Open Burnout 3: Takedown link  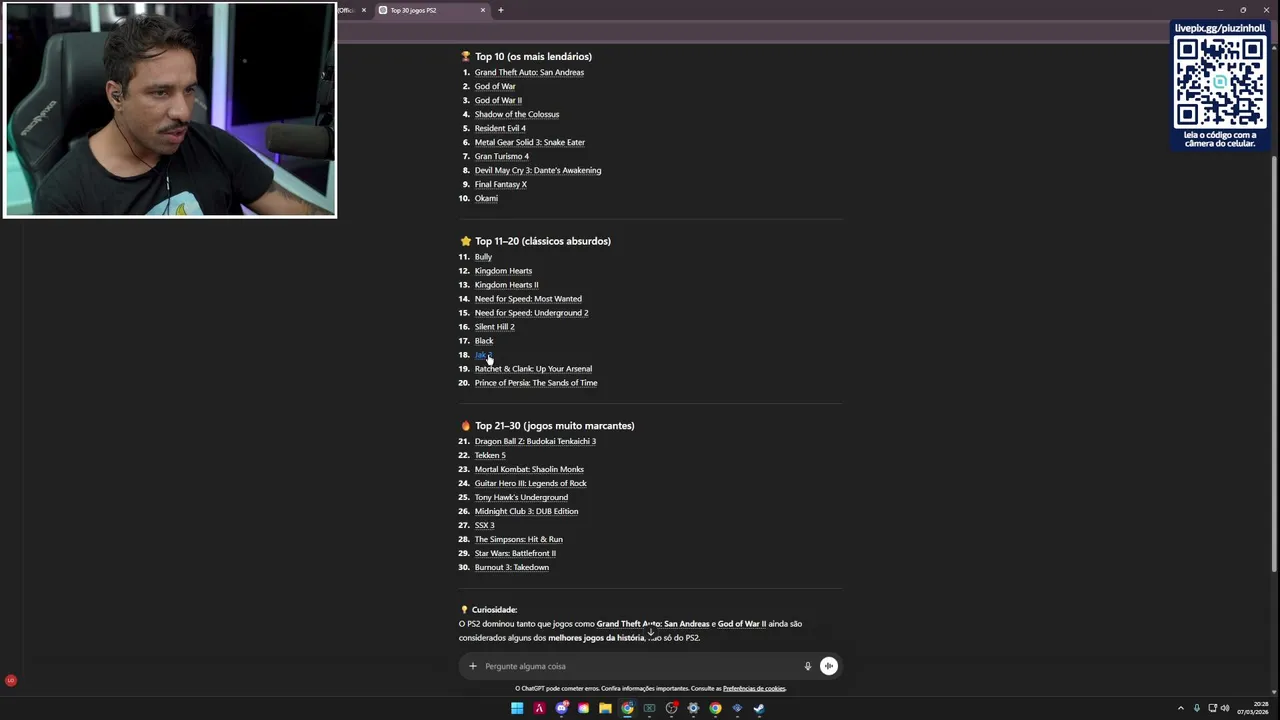[512, 567]
